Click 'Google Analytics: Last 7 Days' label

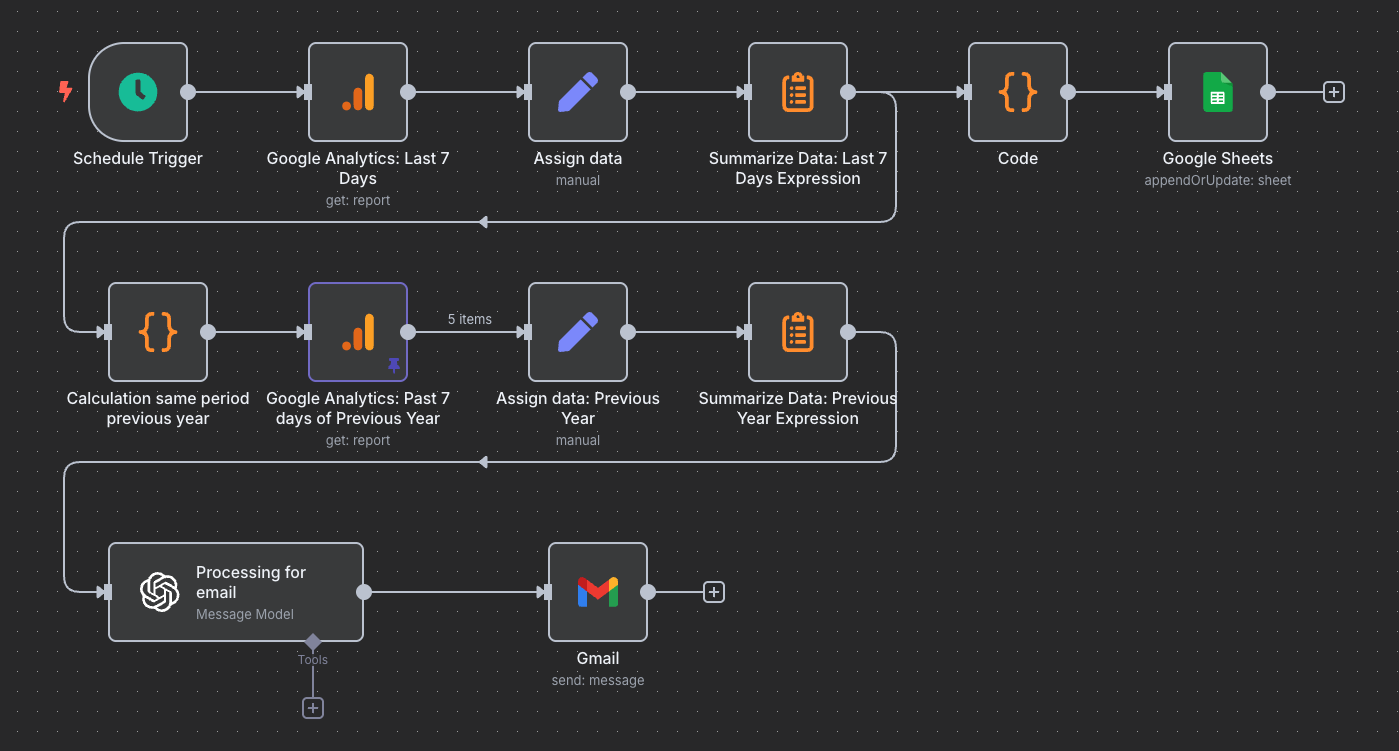pos(358,168)
